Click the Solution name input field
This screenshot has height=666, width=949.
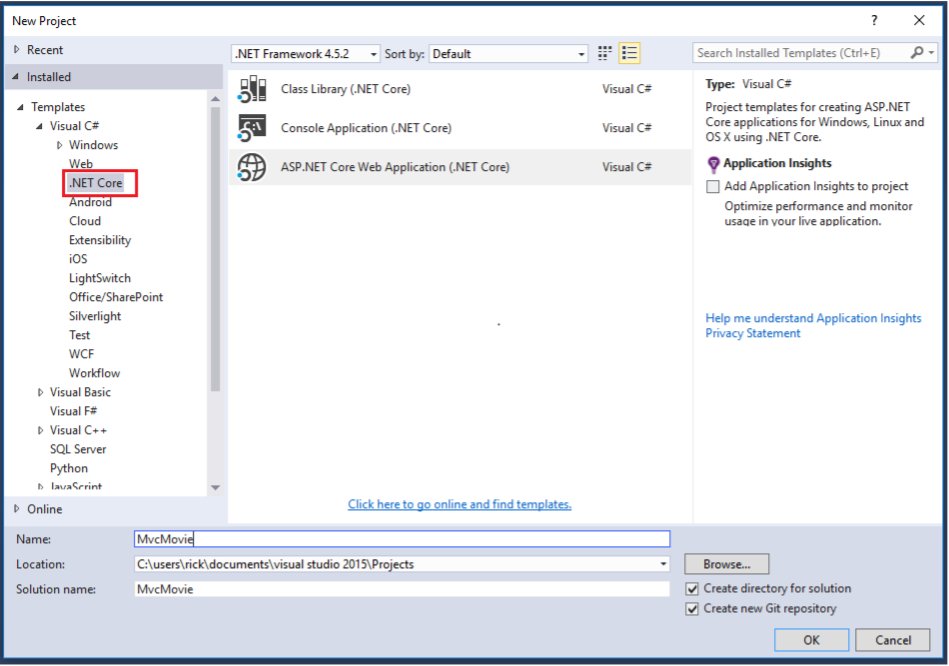coord(402,589)
